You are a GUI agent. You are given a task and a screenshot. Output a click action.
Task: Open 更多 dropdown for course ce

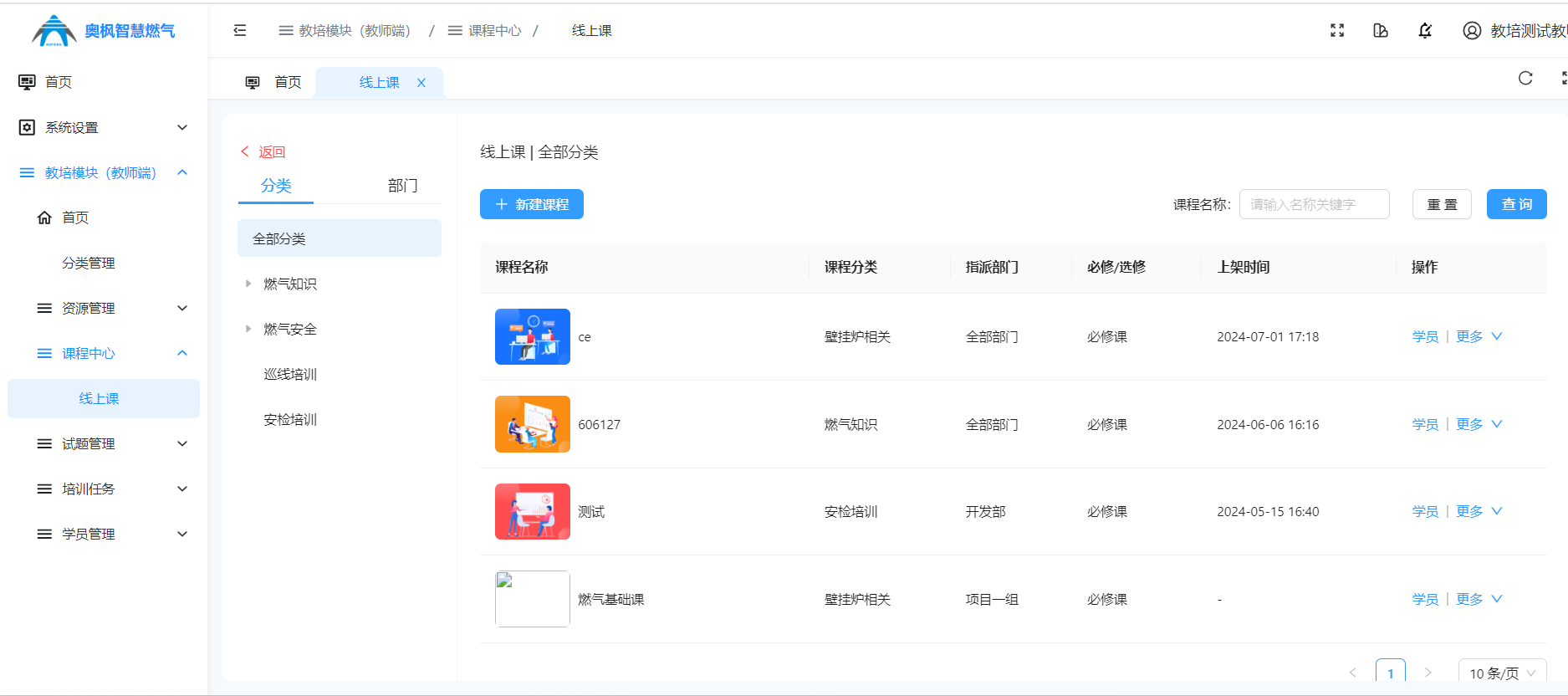coord(1479,336)
